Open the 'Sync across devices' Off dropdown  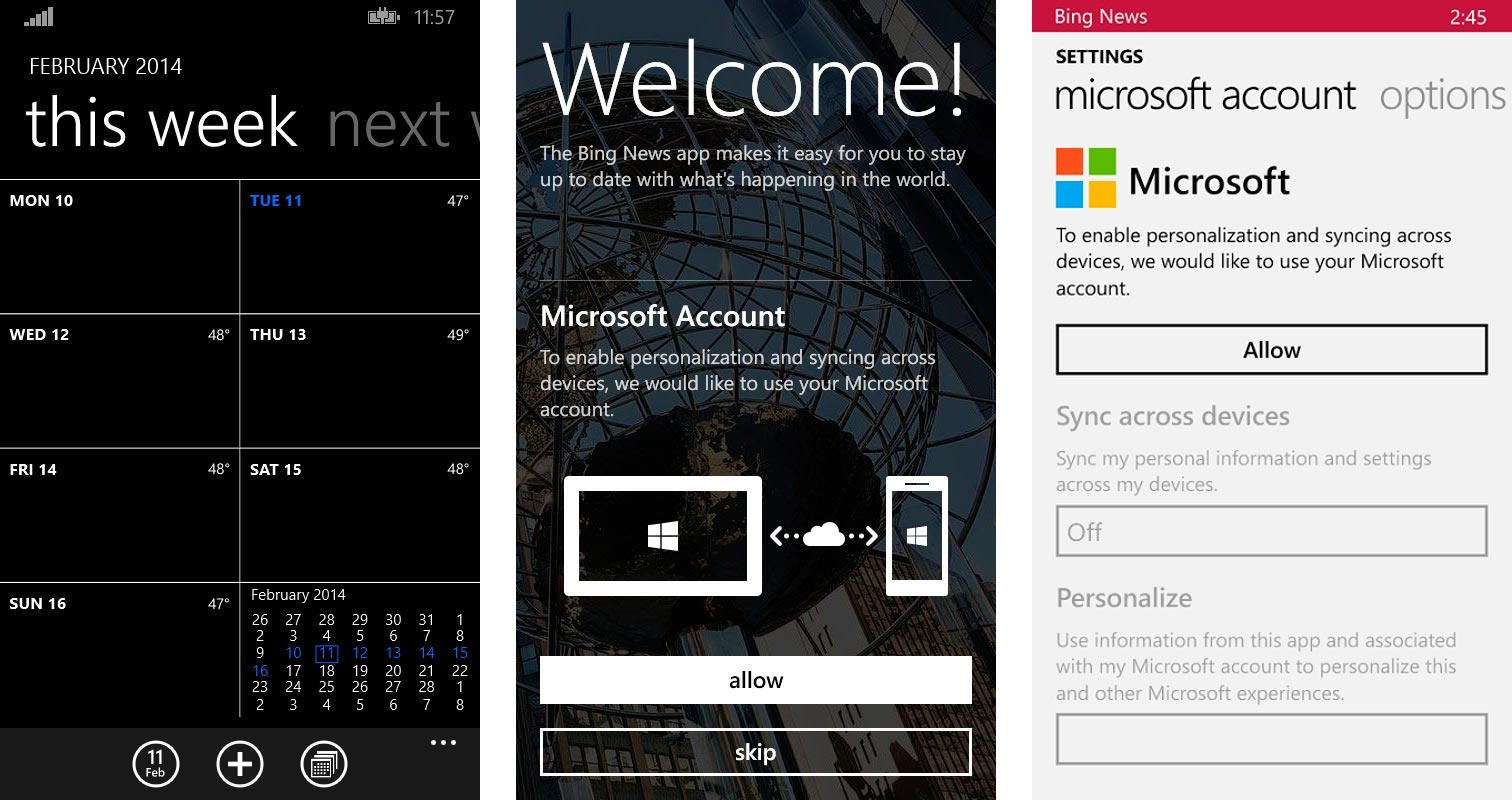click(1272, 532)
